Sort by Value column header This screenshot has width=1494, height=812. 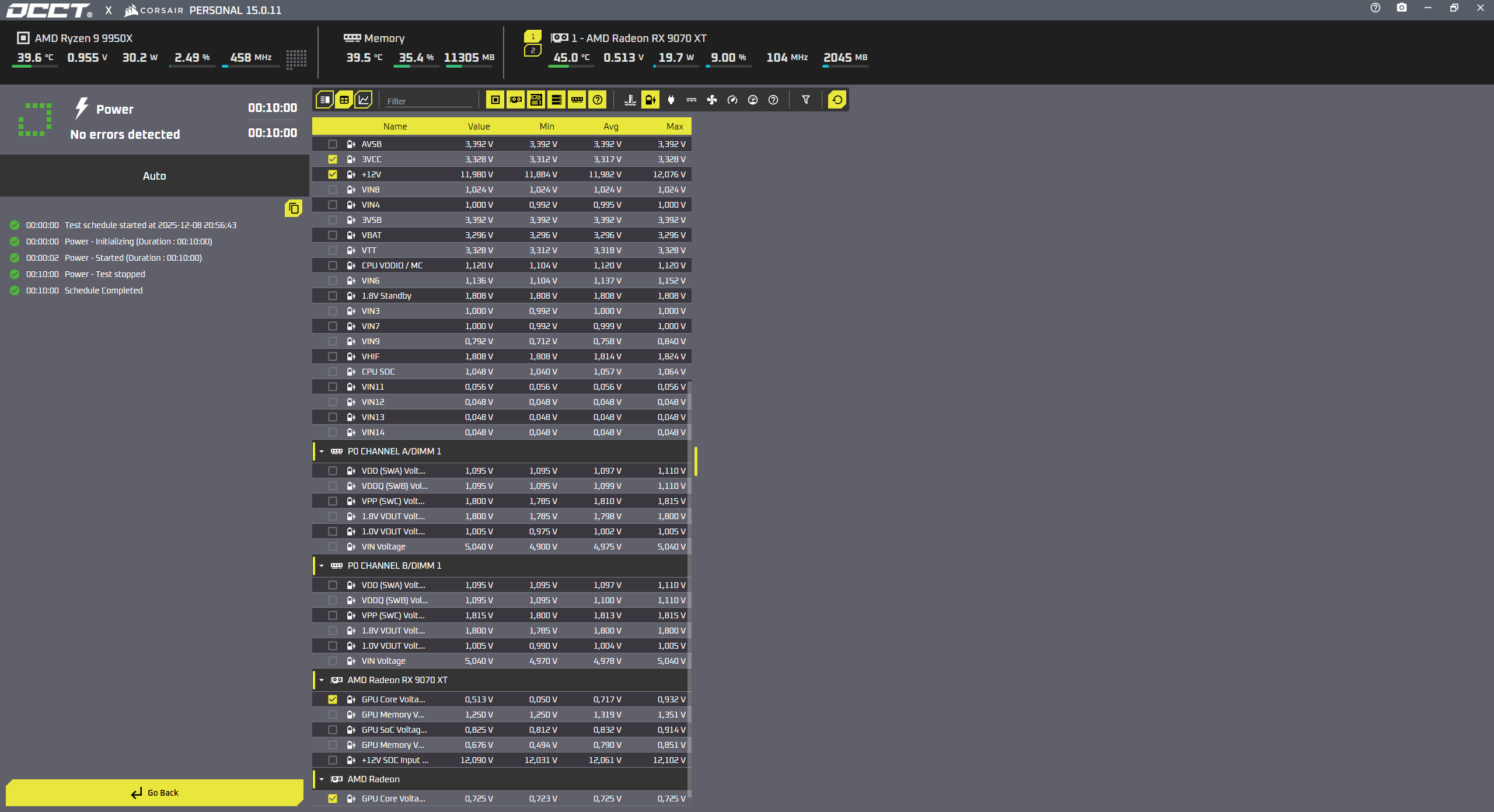pos(479,126)
